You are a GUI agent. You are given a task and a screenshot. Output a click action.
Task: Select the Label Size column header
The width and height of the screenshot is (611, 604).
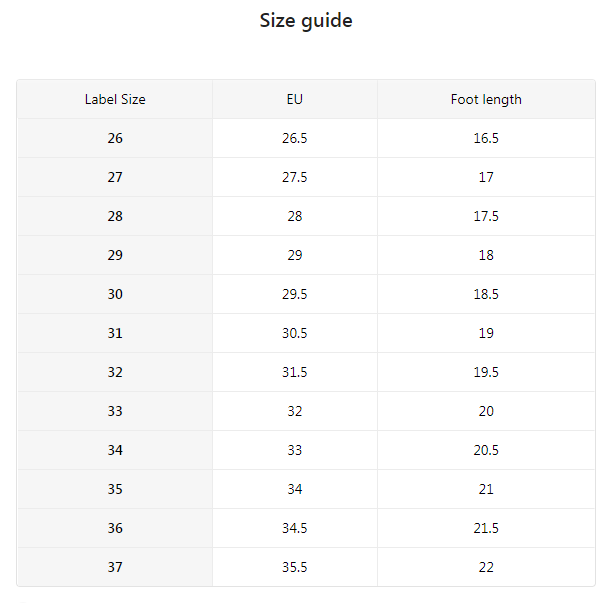point(115,99)
